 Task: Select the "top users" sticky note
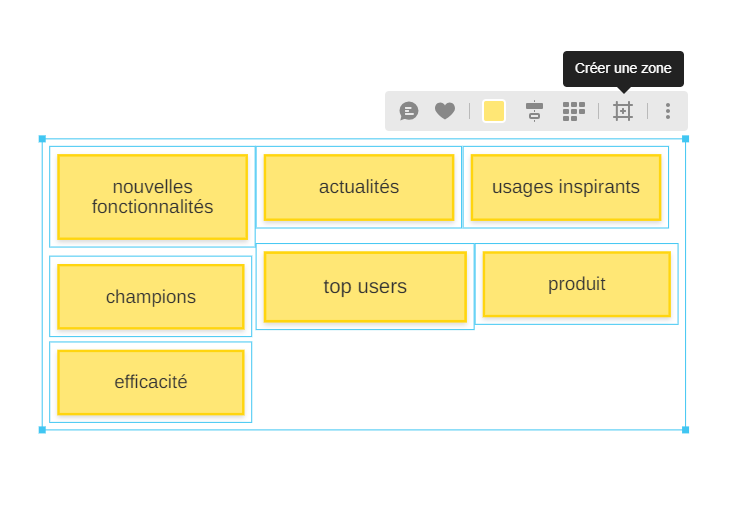coord(365,287)
